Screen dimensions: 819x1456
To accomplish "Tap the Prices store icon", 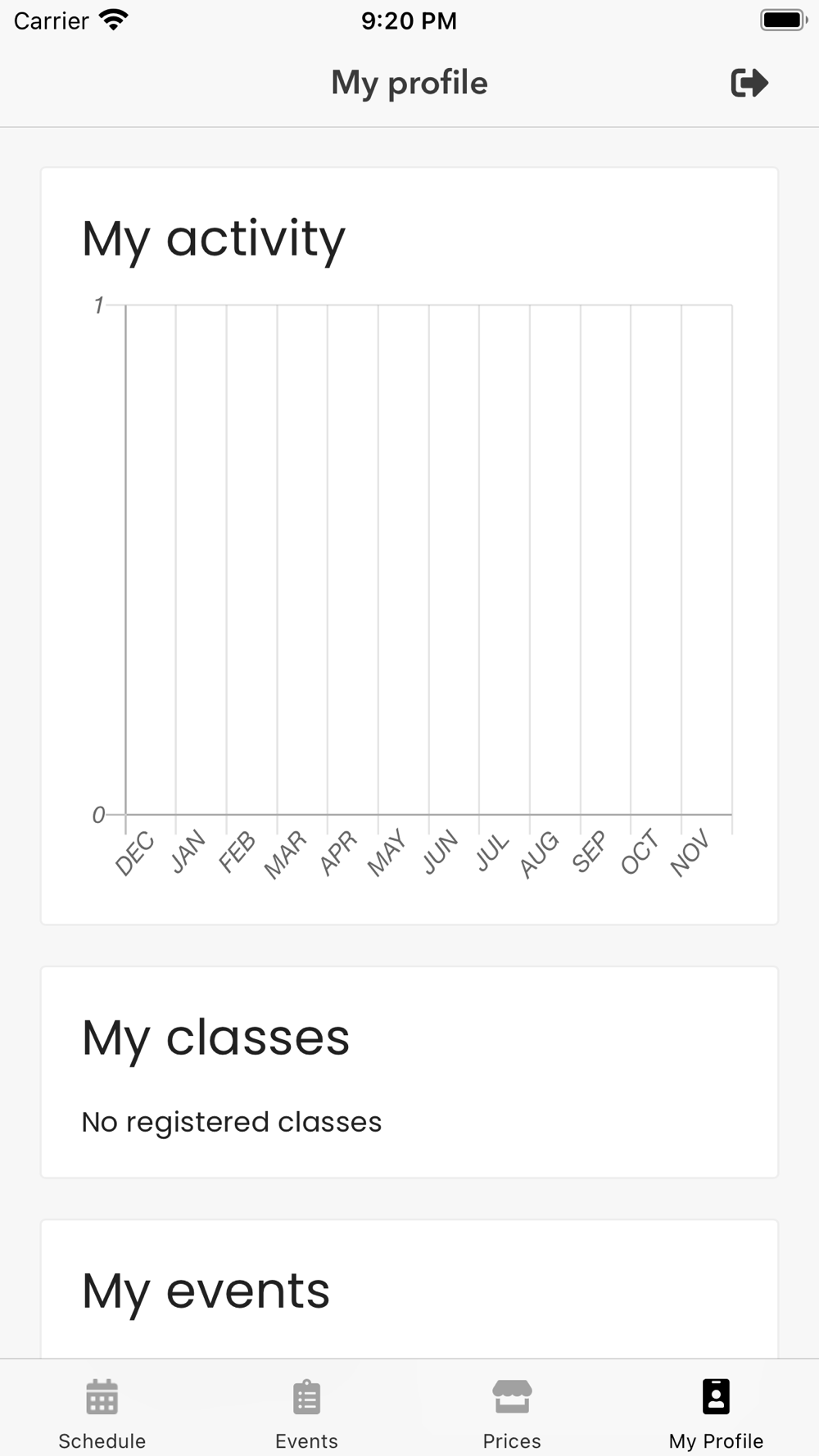I will (512, 1397).
